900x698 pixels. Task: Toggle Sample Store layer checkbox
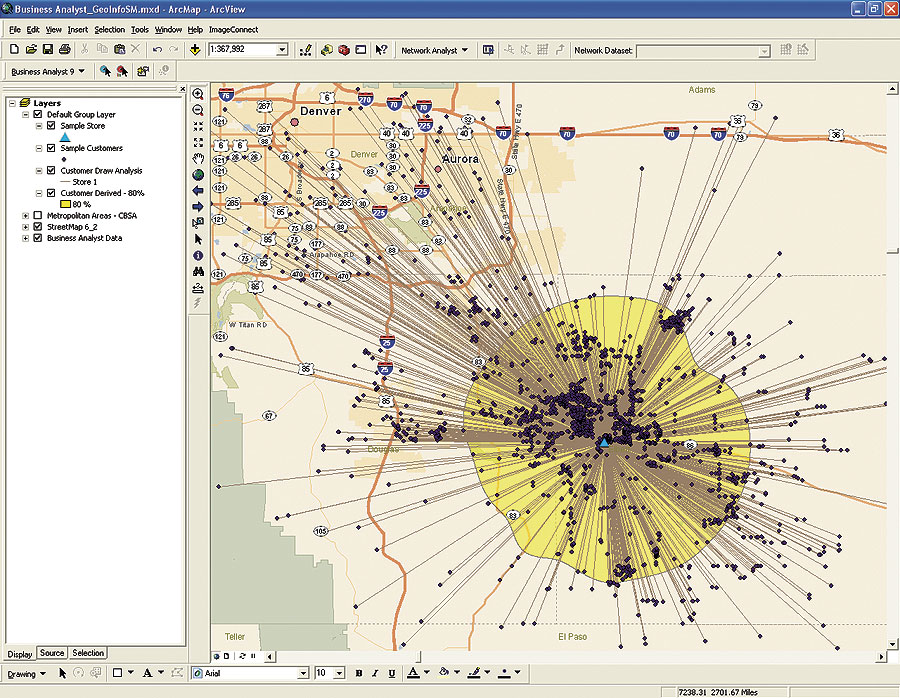pos(51,125)
